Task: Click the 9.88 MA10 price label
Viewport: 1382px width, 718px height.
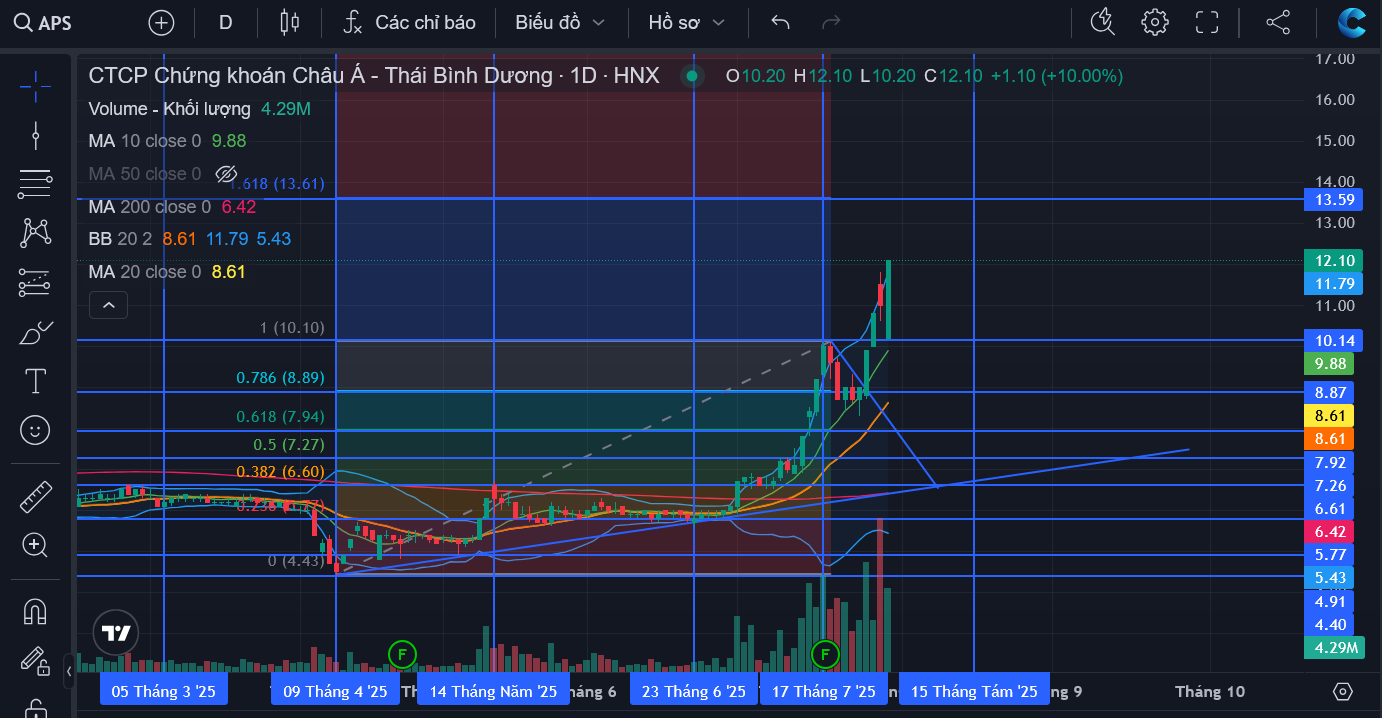Action: pos(1331,364)
